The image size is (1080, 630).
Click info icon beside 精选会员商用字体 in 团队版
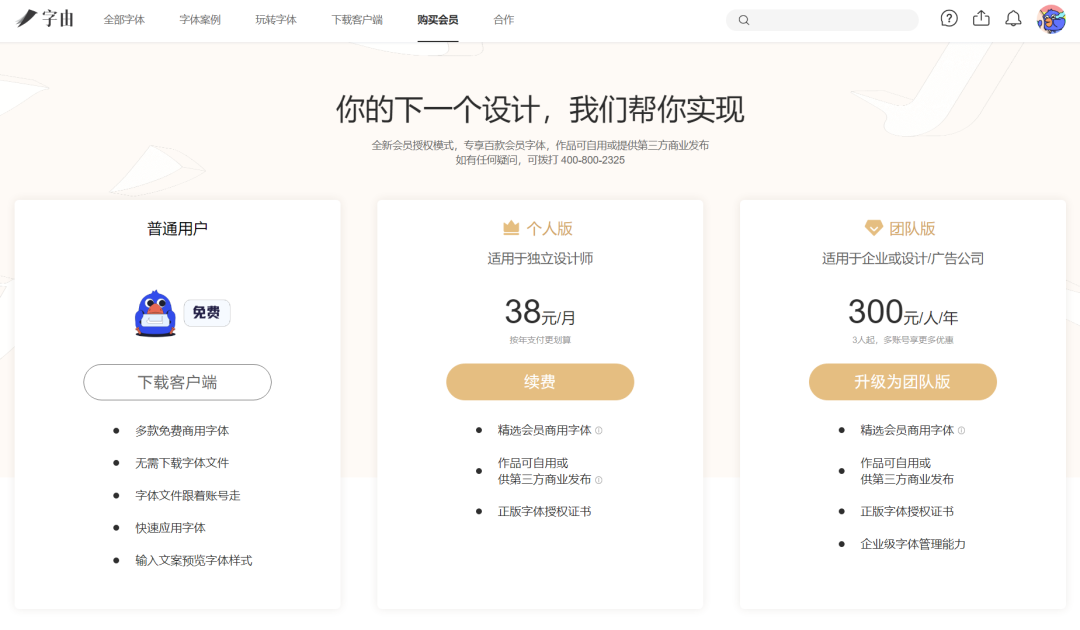[x=962, y=431]
